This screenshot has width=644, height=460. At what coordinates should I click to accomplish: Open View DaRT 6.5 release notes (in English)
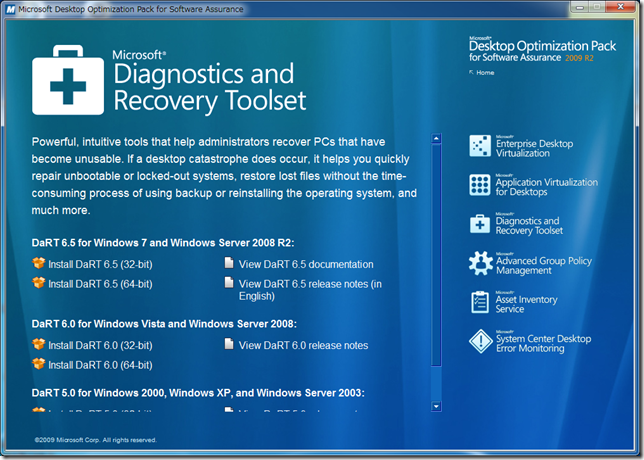310,290
